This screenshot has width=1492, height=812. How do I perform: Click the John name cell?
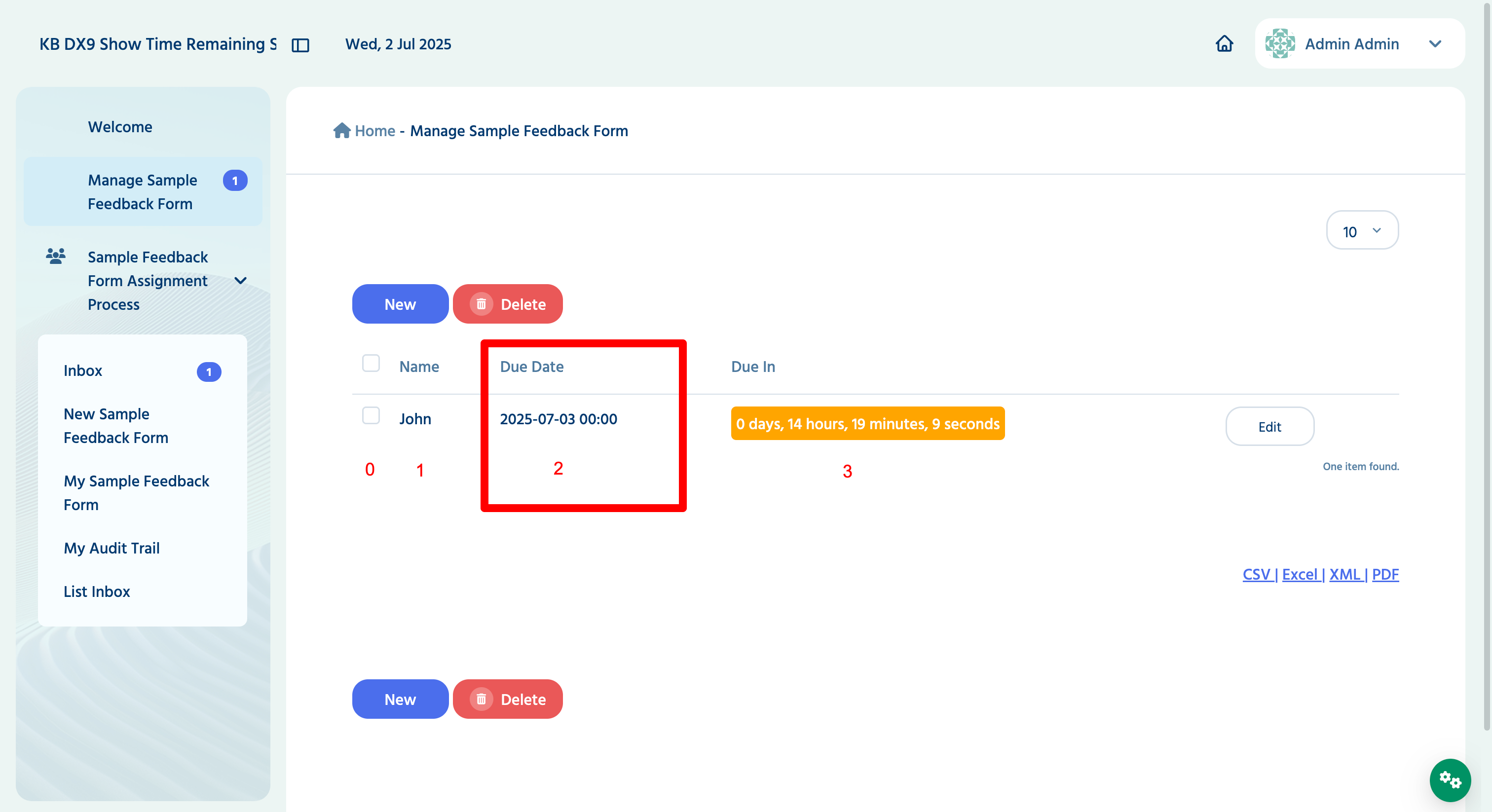tap(415, 419)
